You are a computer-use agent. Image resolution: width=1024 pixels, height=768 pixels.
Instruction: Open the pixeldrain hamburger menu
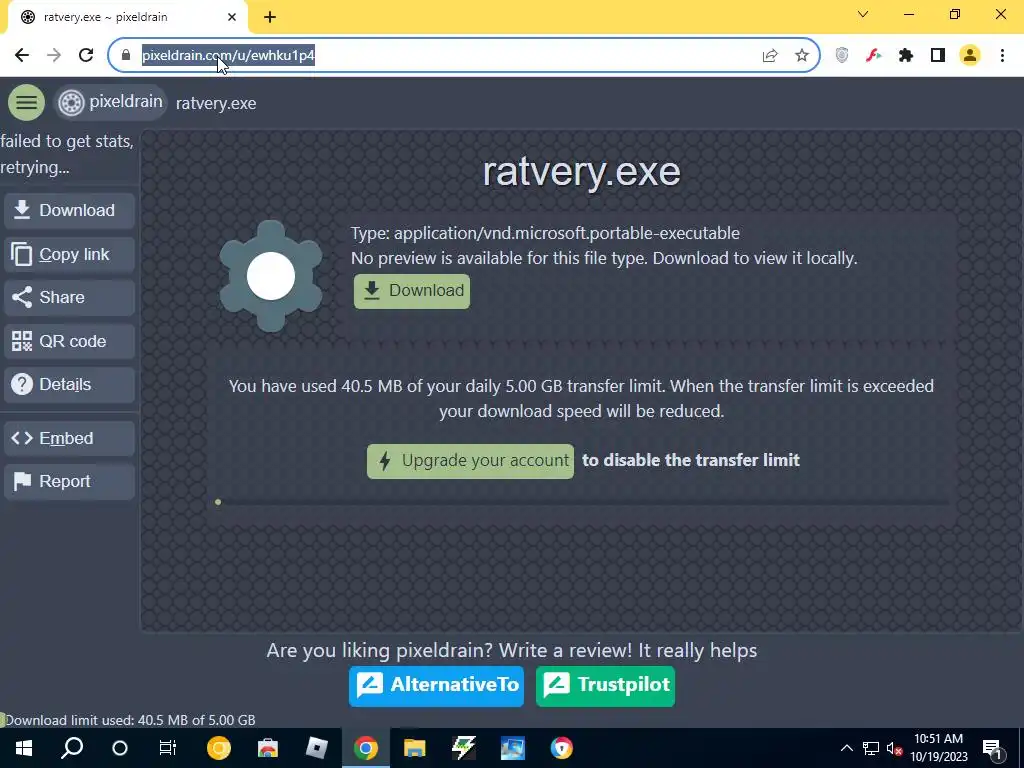coord(26,103)
